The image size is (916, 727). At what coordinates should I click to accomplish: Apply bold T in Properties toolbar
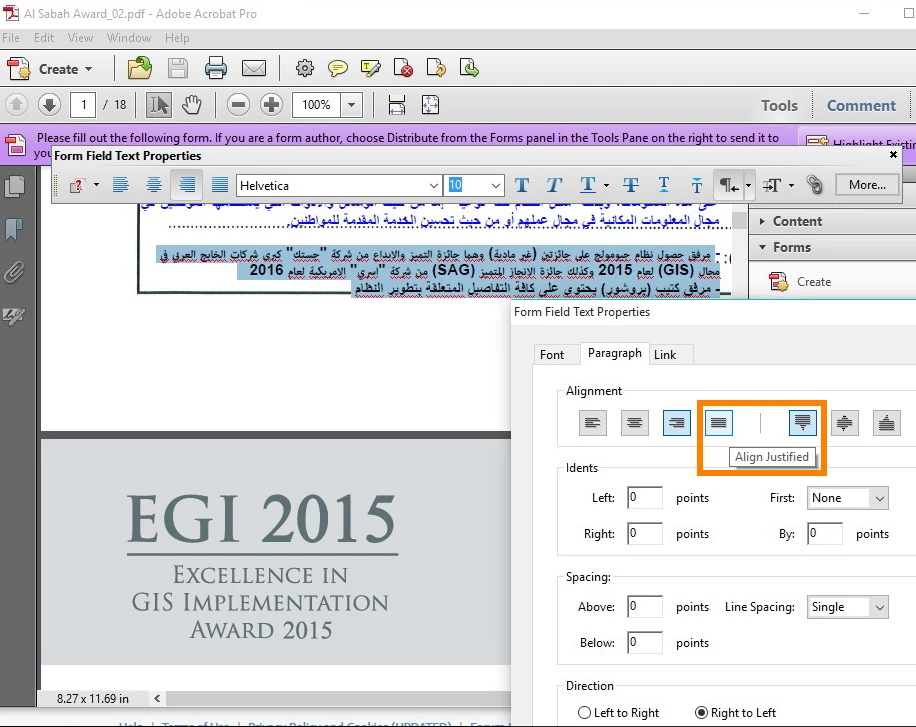(522, 185)
